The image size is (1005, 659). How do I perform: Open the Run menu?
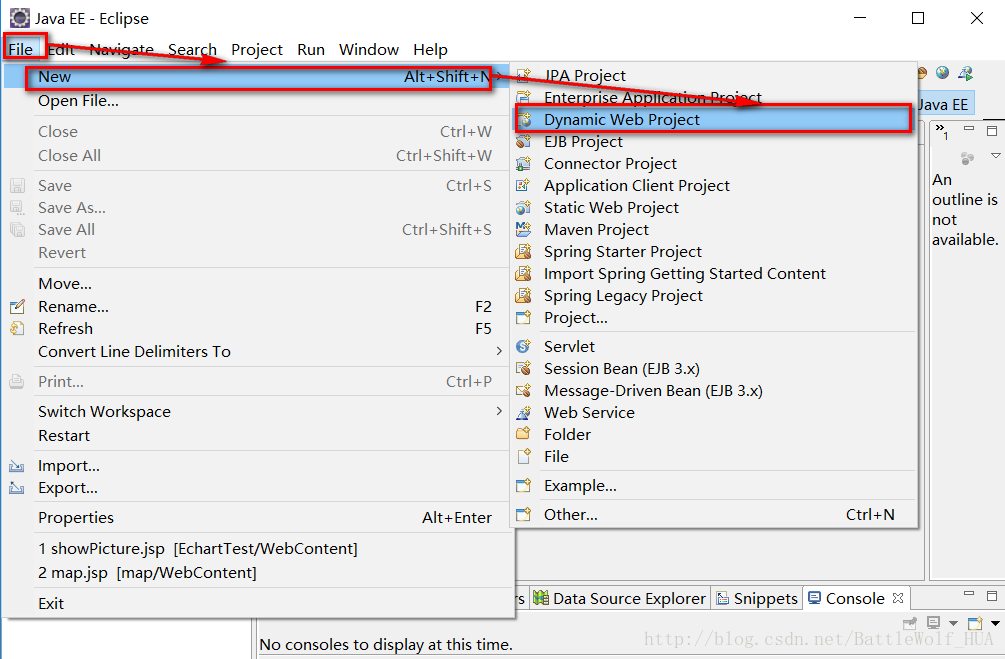pos(311,49)
